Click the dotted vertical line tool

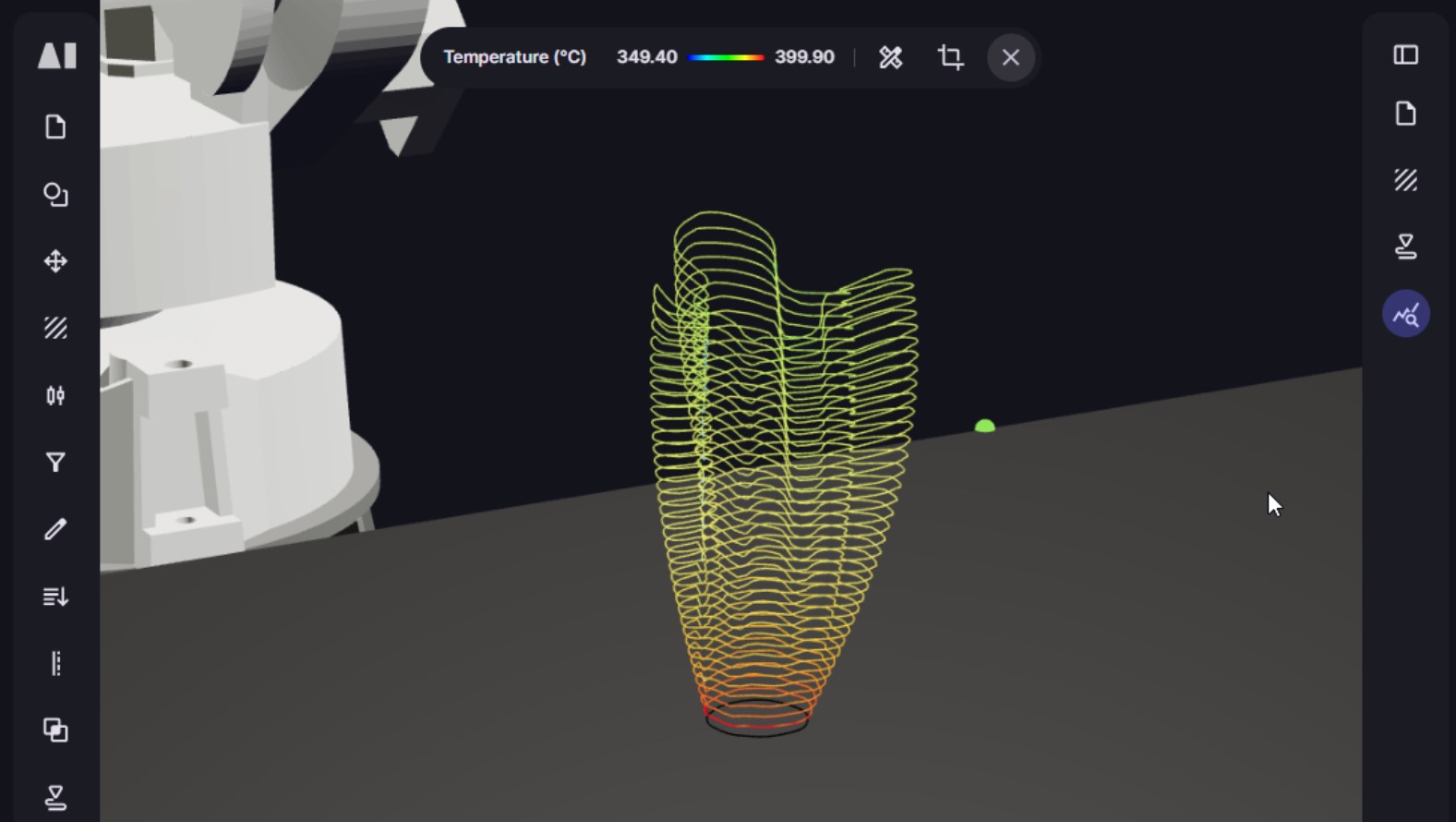(55, 663)
